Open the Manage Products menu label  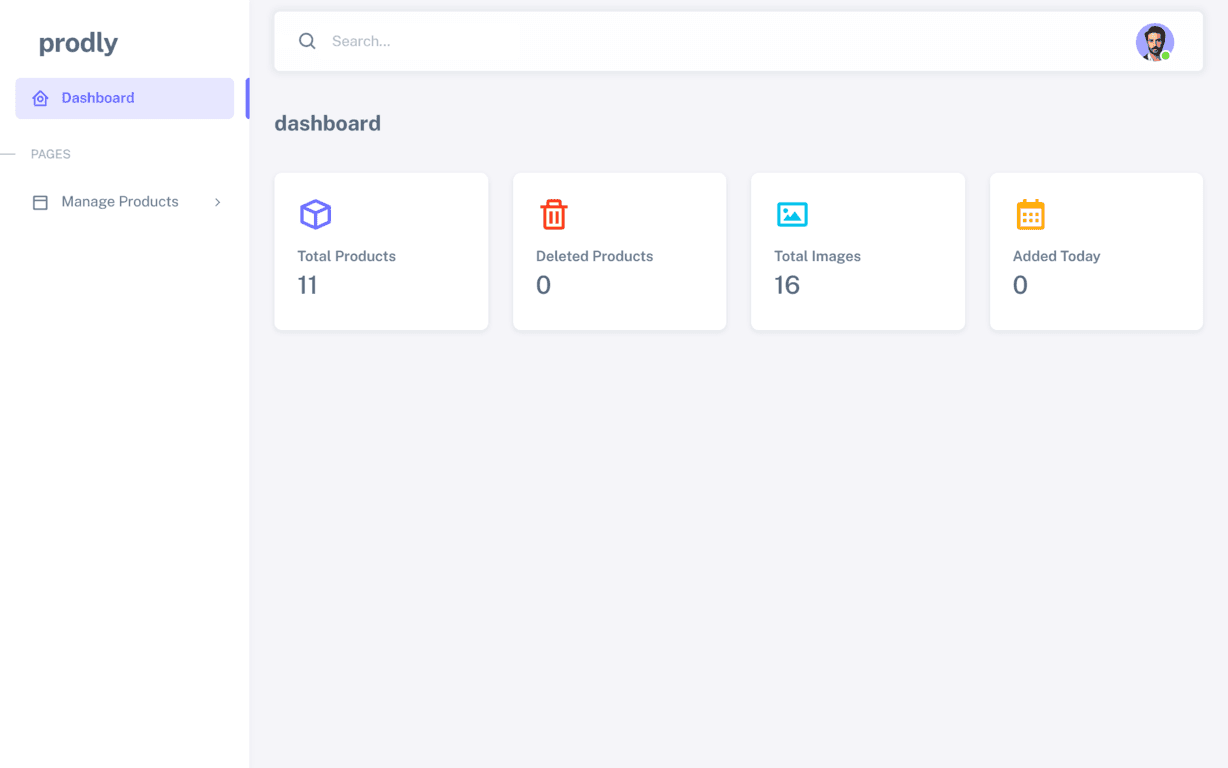(x=120, y=202)
